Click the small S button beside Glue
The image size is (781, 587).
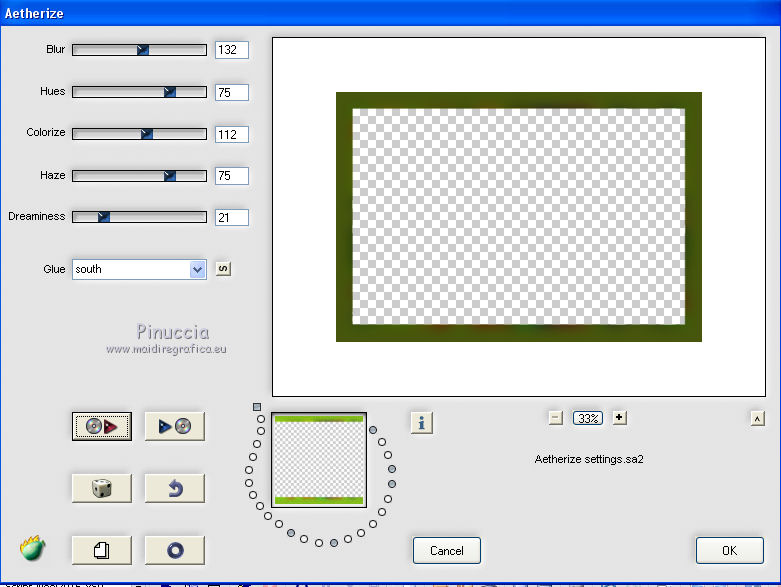(x=223, y=269)
